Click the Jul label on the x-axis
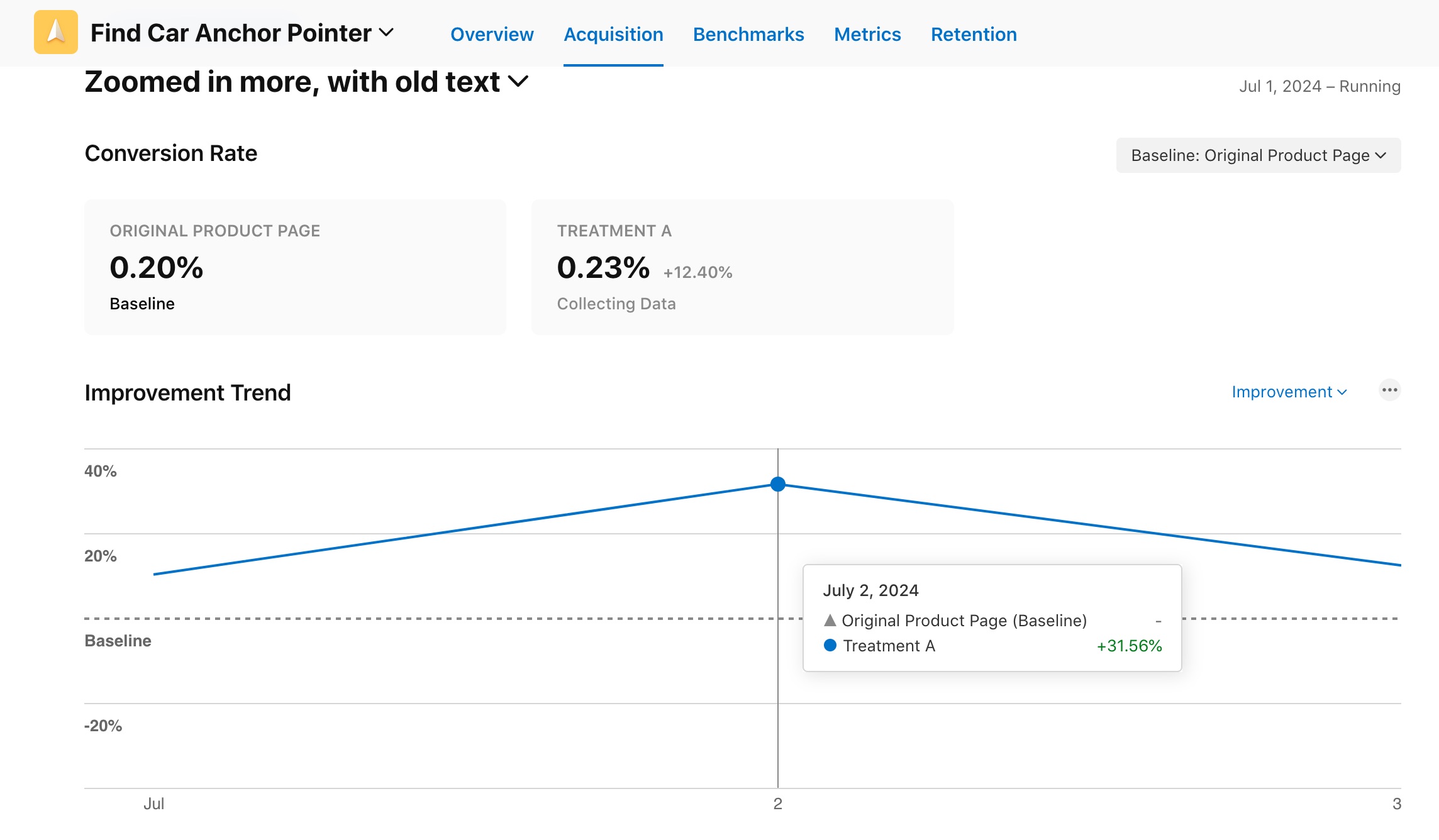 tap(154, 804)
